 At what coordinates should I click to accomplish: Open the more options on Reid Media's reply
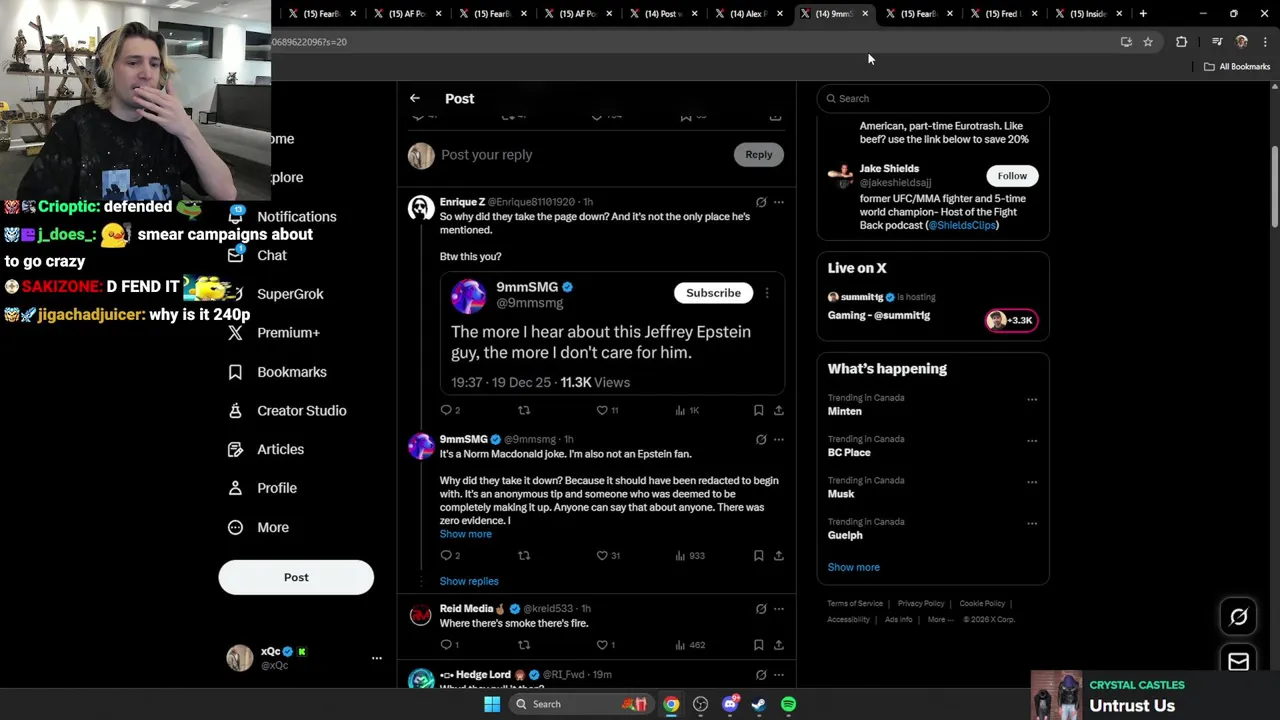click(x=779, y=608)
